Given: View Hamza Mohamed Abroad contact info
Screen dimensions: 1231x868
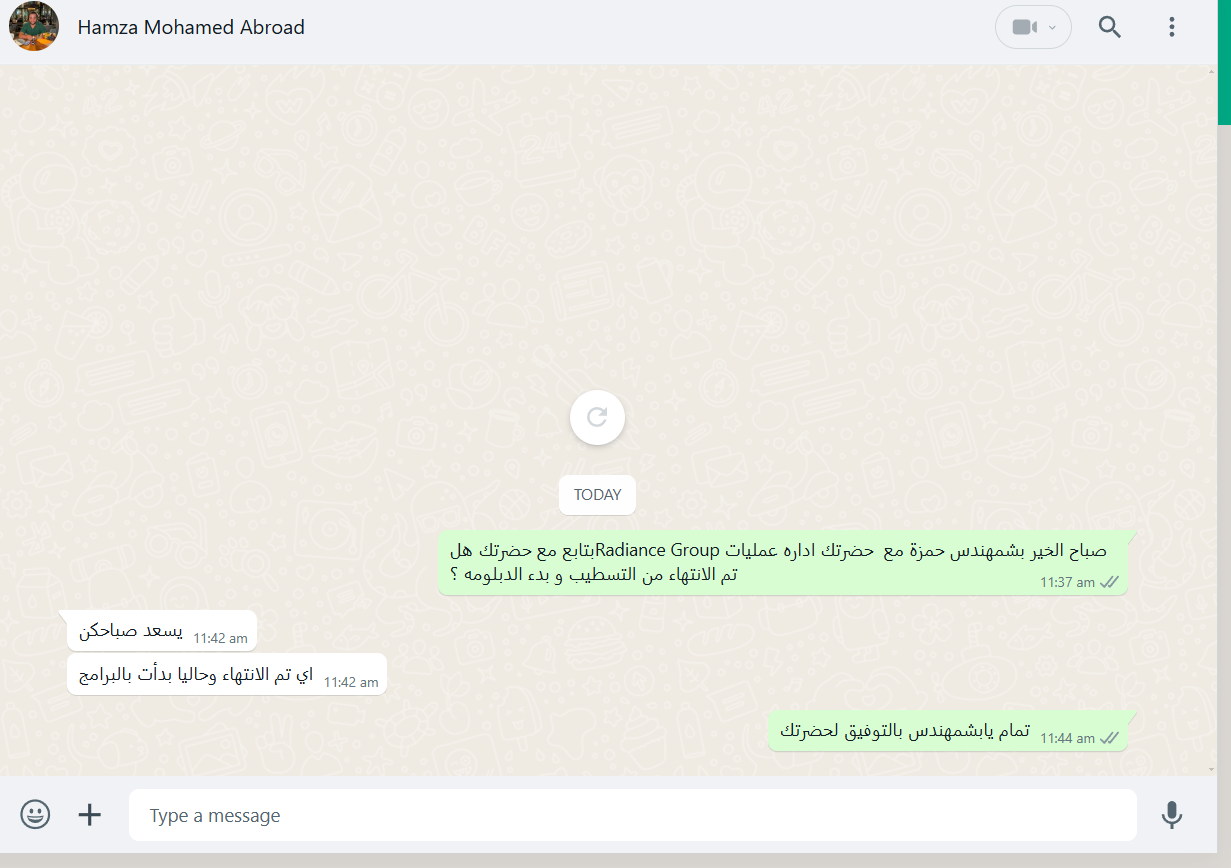Looking at the screenshot, I should point(191,27).
